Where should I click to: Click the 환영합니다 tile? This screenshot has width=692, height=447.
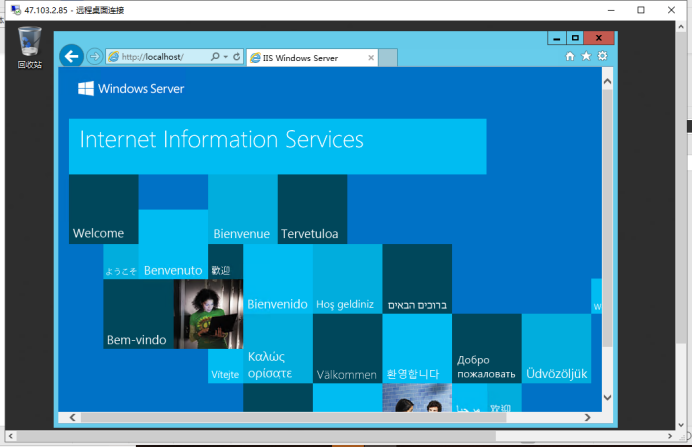[417, 349]
